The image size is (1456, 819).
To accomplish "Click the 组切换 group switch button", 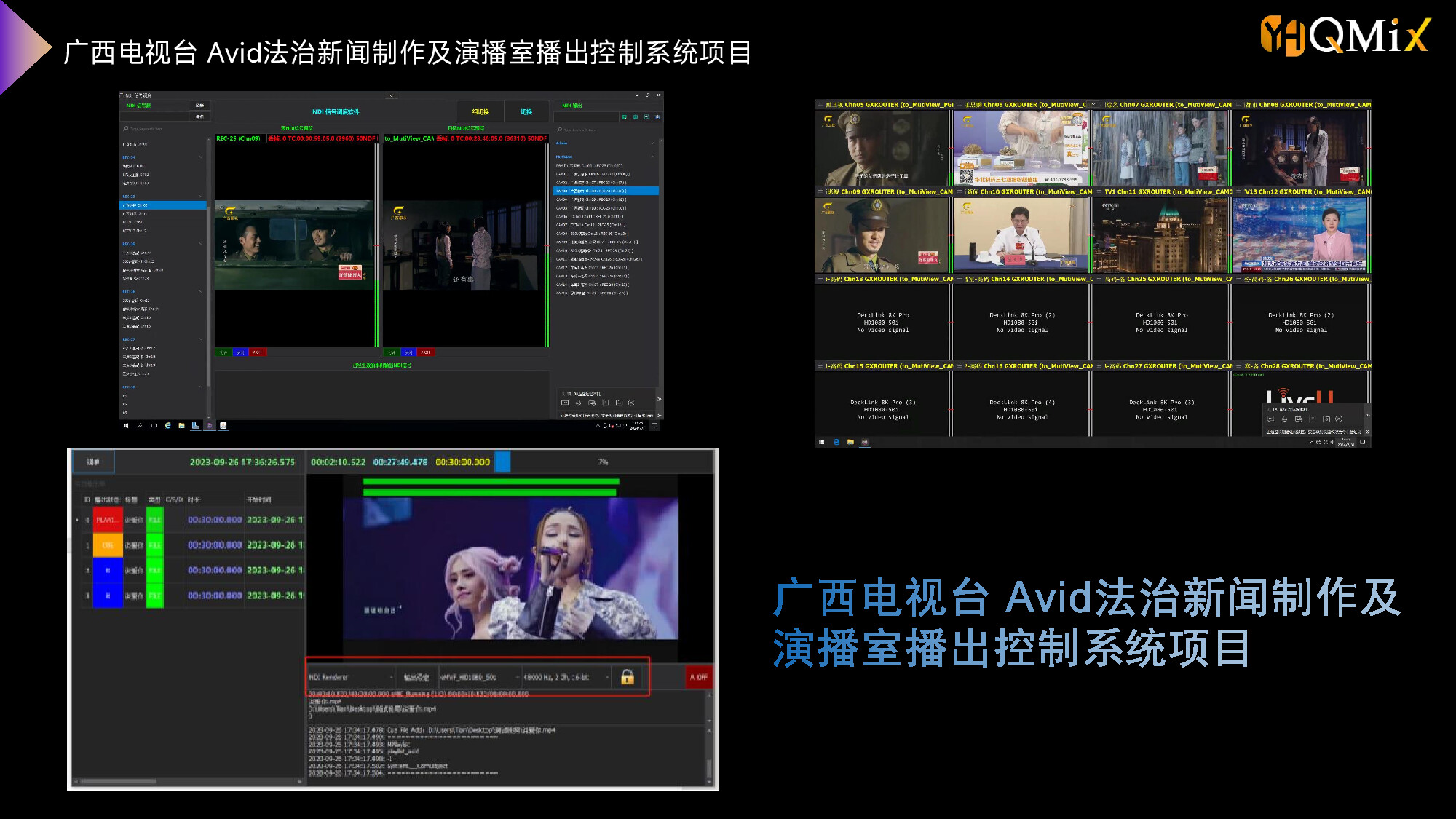I will pyautogui.click(x=480, y=112).
